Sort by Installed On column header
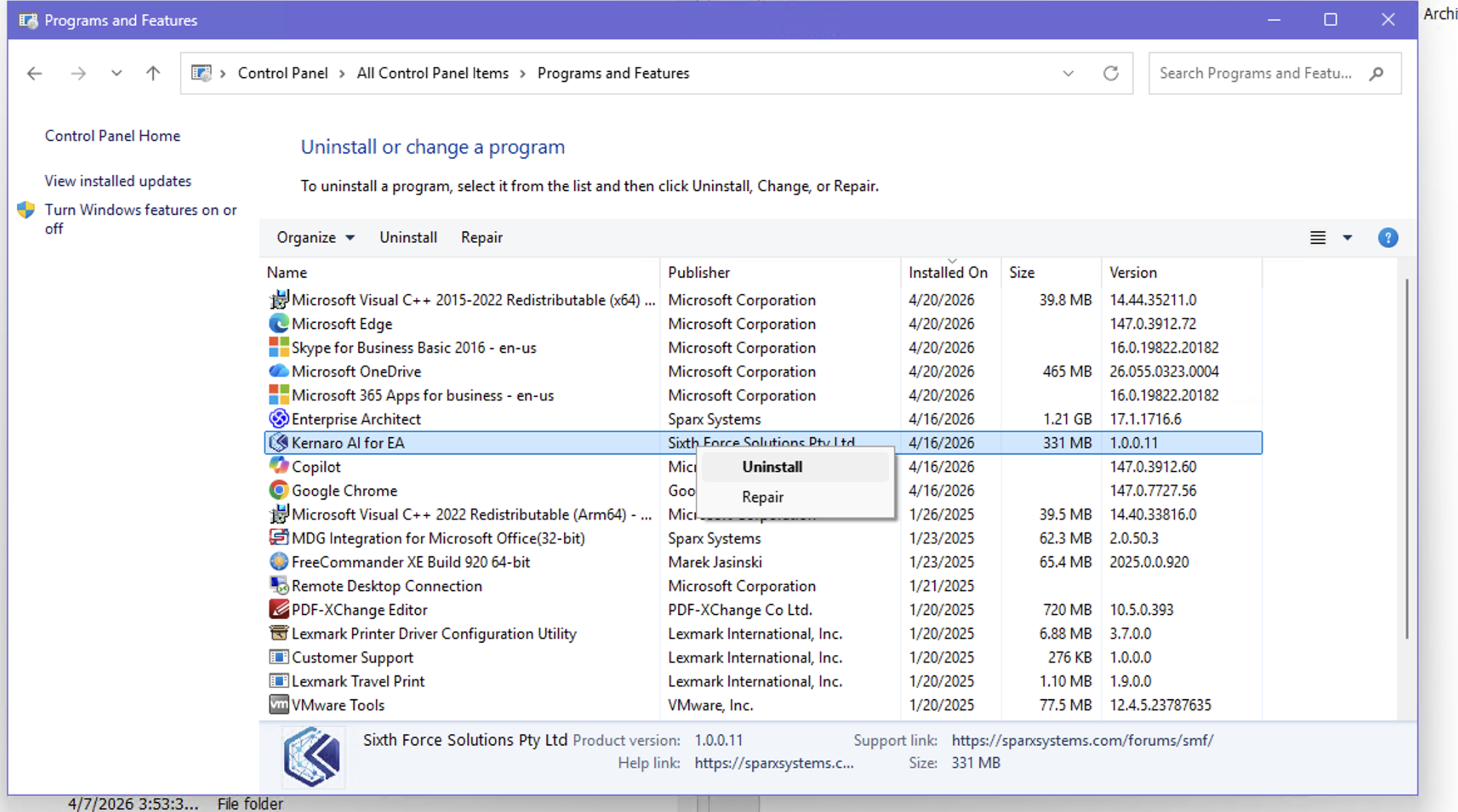The width and height of the screenshot is (1458, 812). (951, 273)
